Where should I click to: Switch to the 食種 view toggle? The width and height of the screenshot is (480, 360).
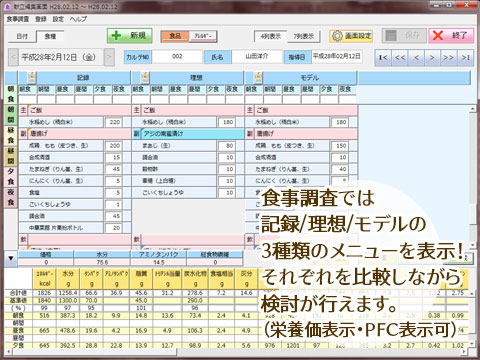coord(50,36)
